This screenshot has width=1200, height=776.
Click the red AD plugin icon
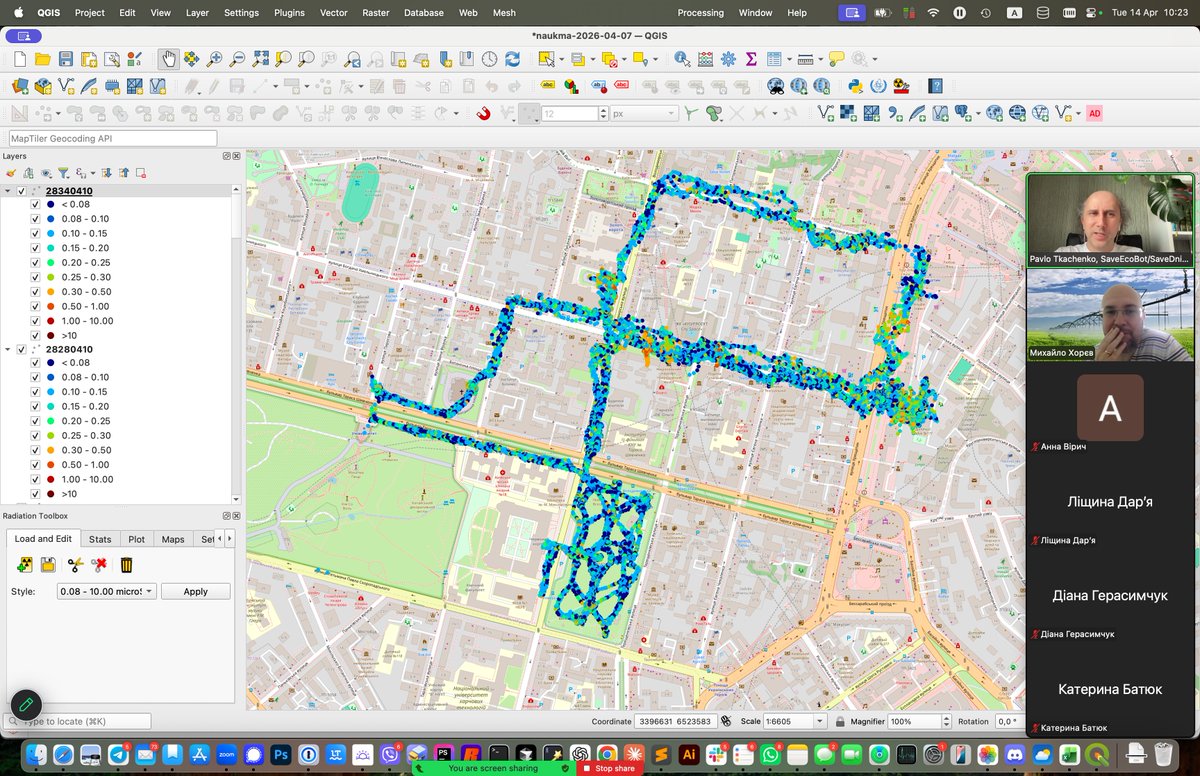point(1094,114)
